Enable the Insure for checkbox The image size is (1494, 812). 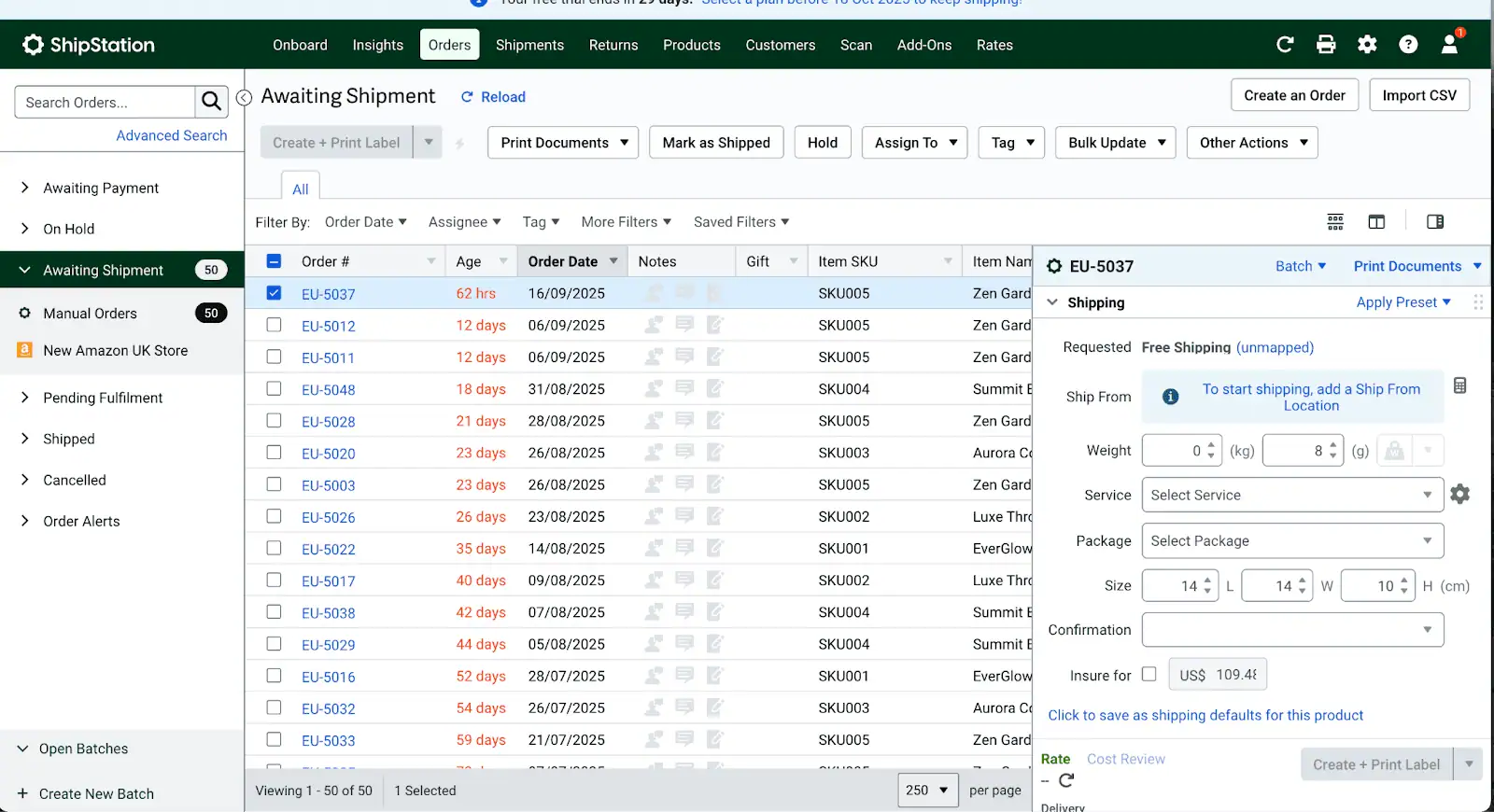point(1149,674)
